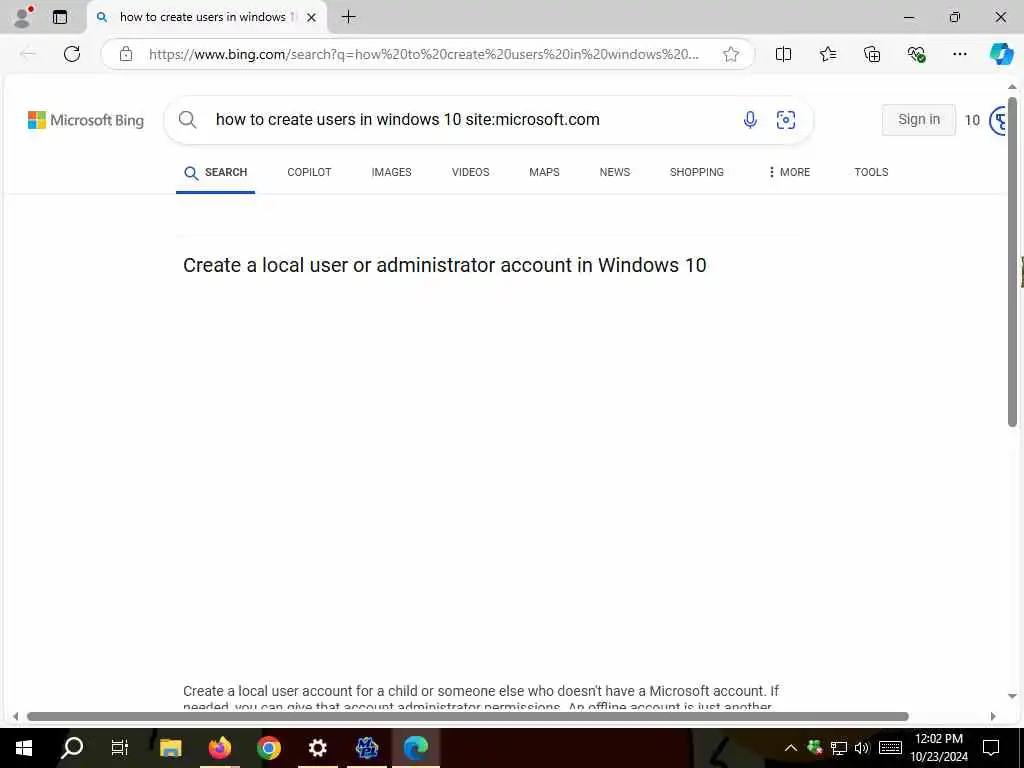The image size is (1024, 768).
Task: Add this page to favorites star
Action: coord(731,54)
